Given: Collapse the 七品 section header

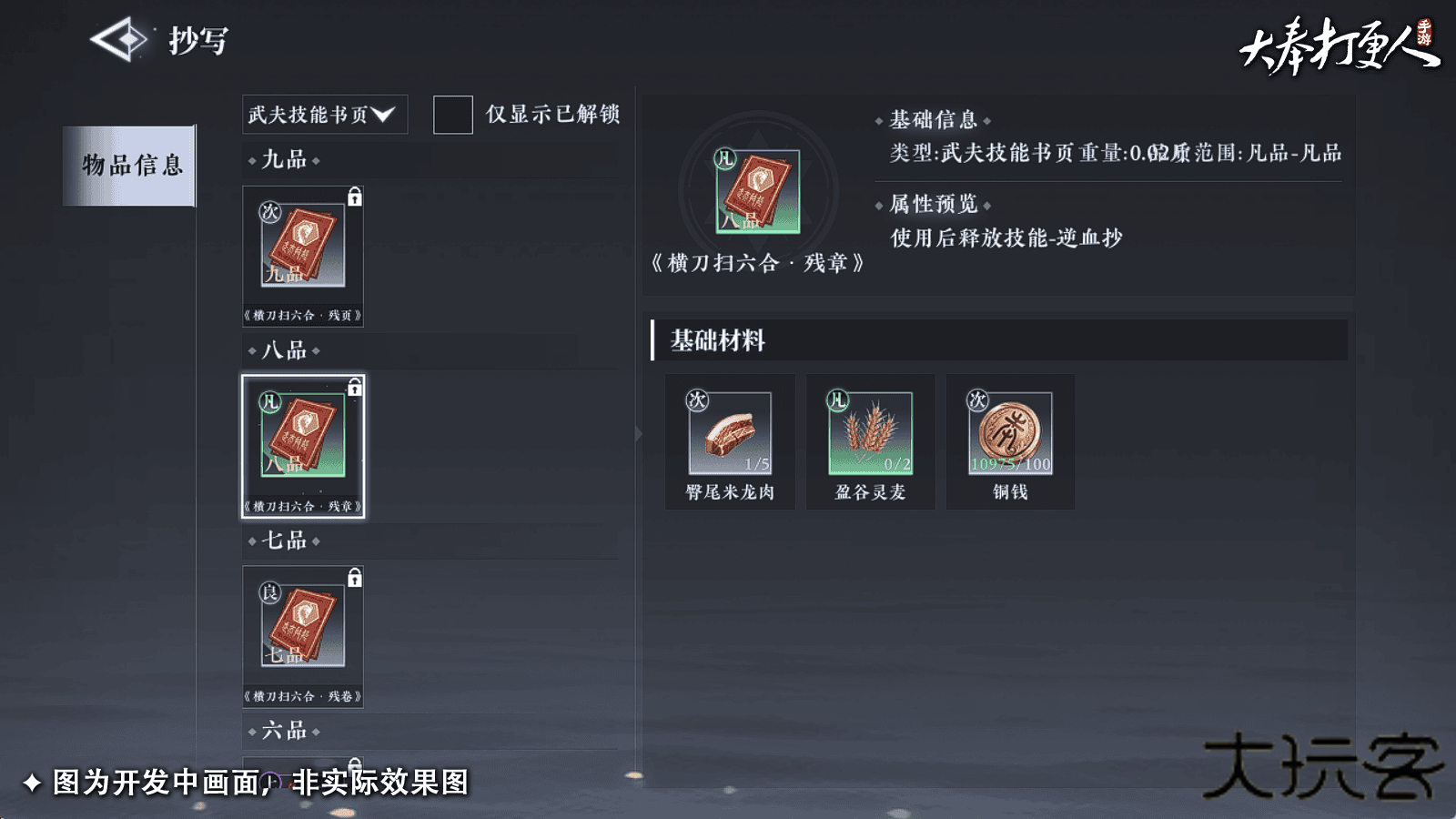Looking at the screenshot, I should (x=284, y=541).
